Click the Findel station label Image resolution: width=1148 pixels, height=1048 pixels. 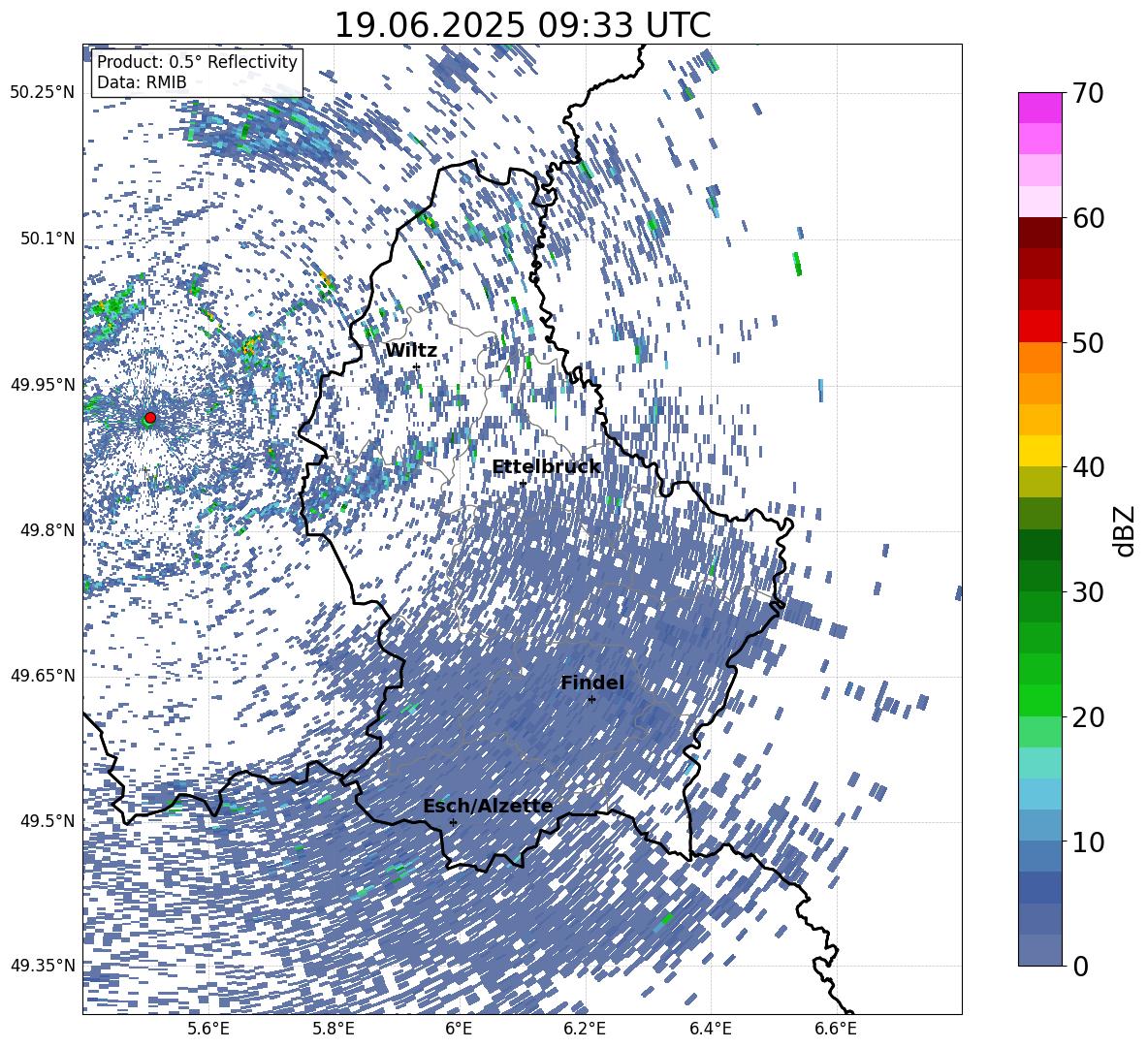pyautogui.click(x=592, y=683)
